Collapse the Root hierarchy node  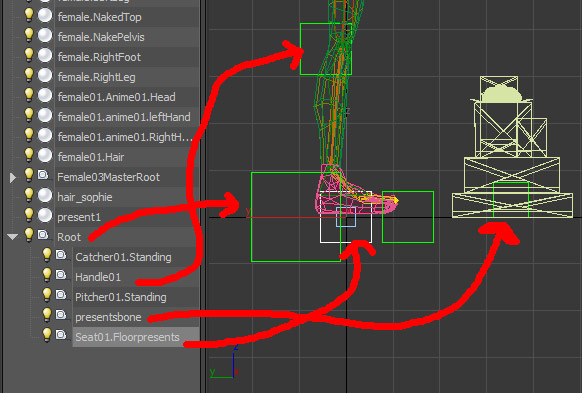point(13,236)
